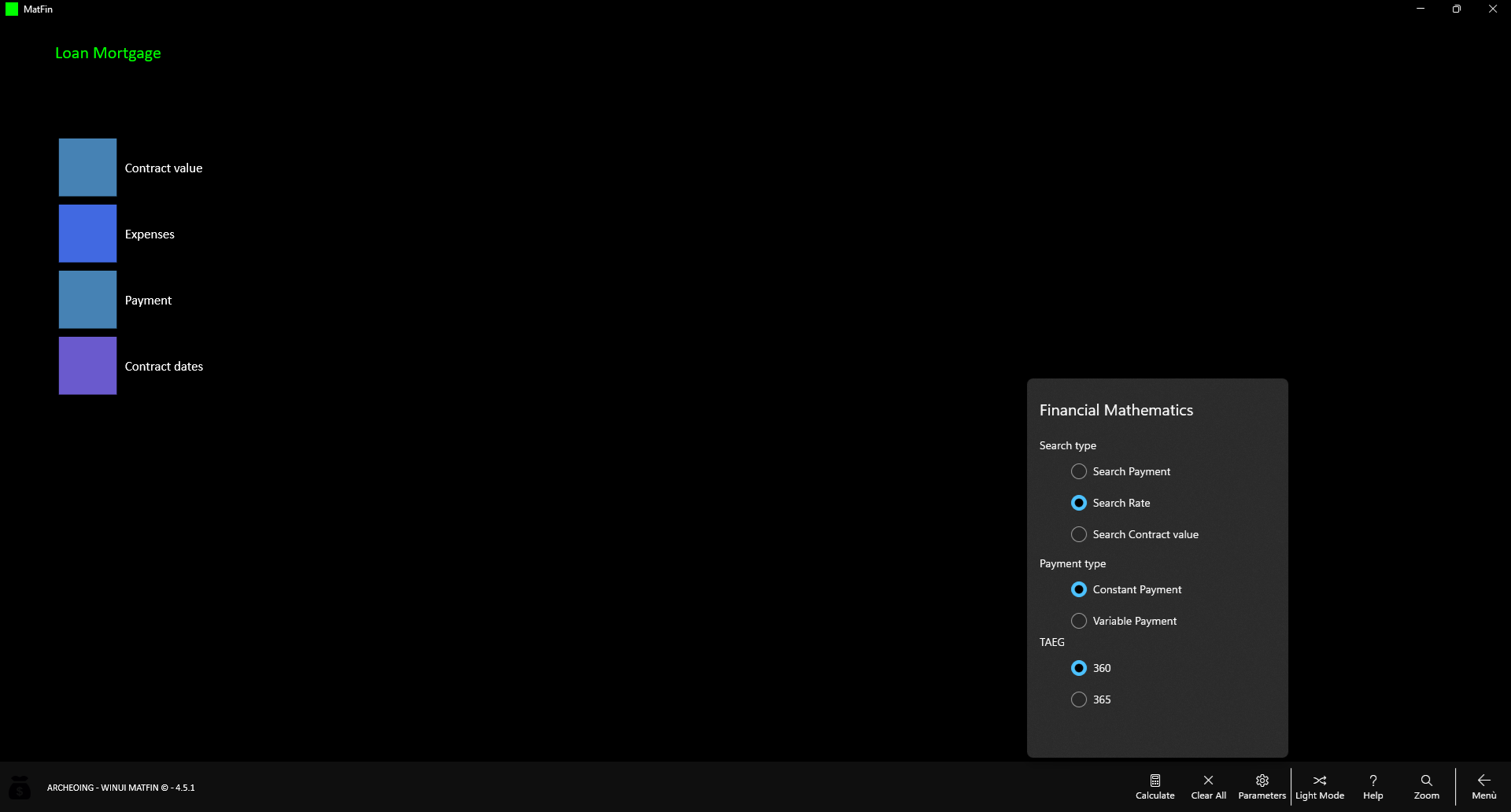Click the Financial Mathematics title
Screen dimensions: 1511x812
[x=1116, y=410]
